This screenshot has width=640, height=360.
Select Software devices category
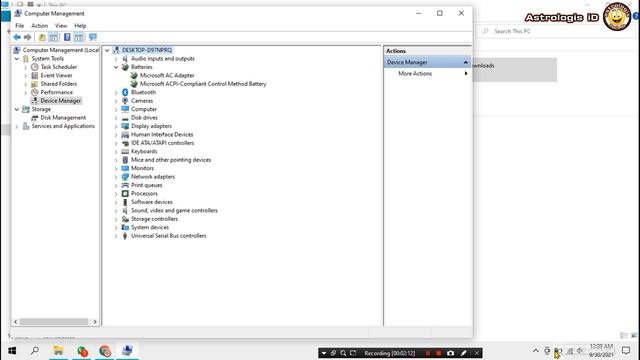point(151,202)
